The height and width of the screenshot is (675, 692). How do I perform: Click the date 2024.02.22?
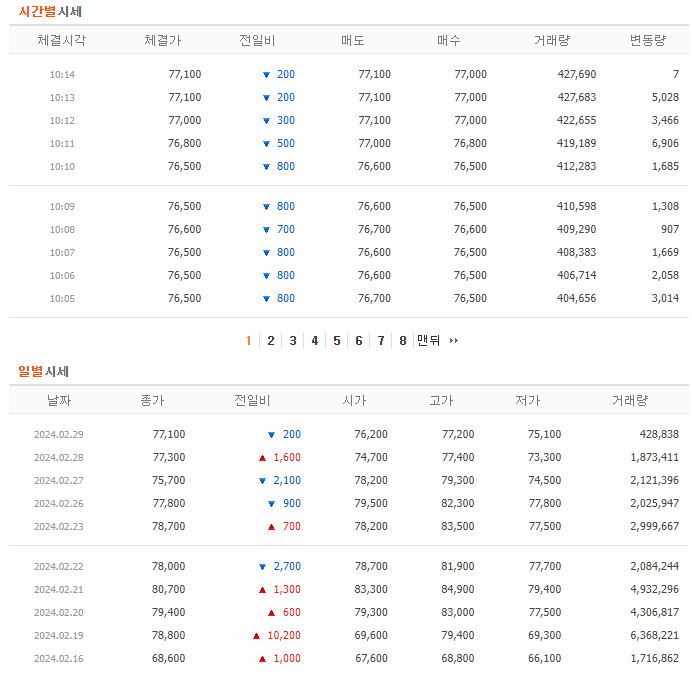(x=59, y=566)
